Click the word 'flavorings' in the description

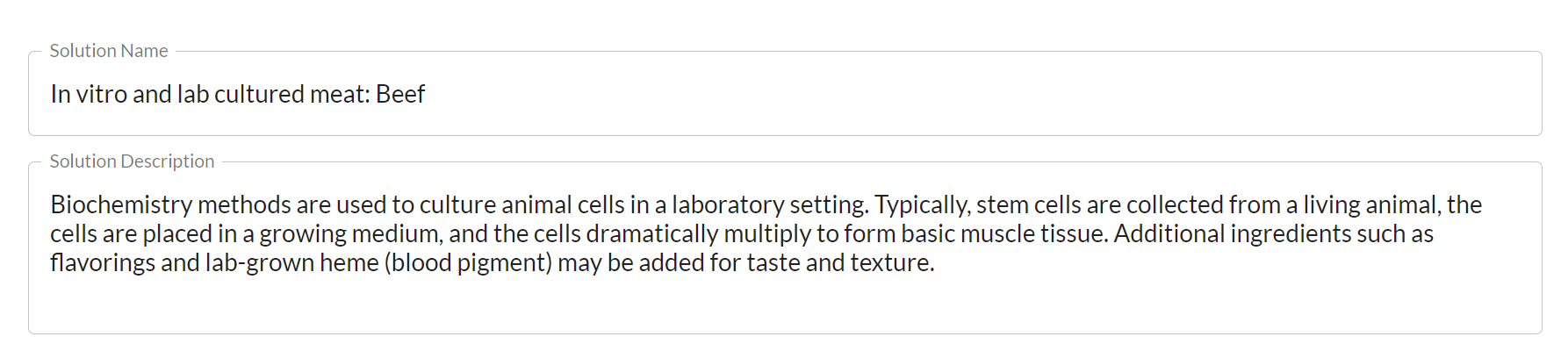103,262
